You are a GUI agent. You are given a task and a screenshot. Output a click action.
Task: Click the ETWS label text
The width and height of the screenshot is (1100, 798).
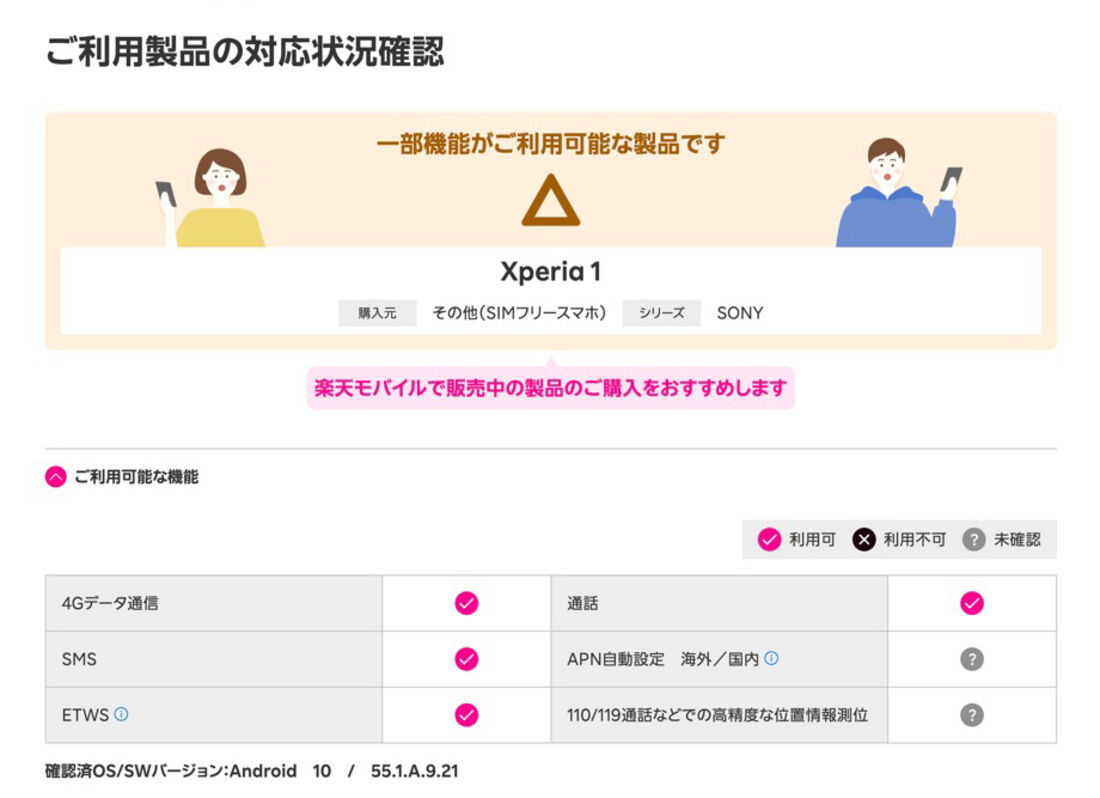click(85, 715)
